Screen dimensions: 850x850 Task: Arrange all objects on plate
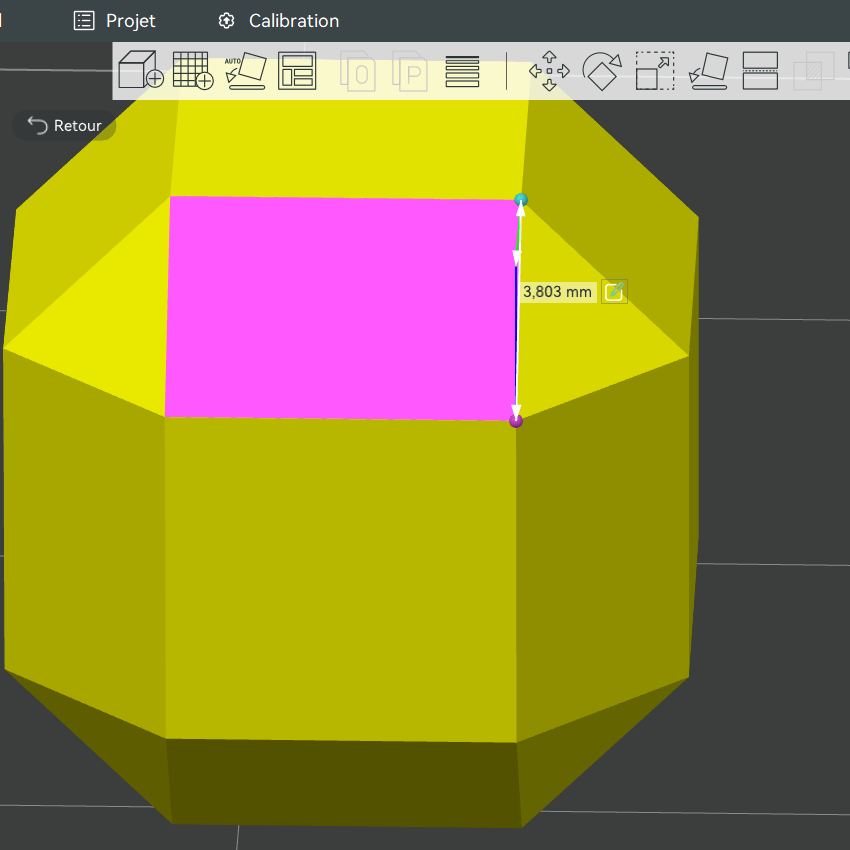tap(297, 70)
